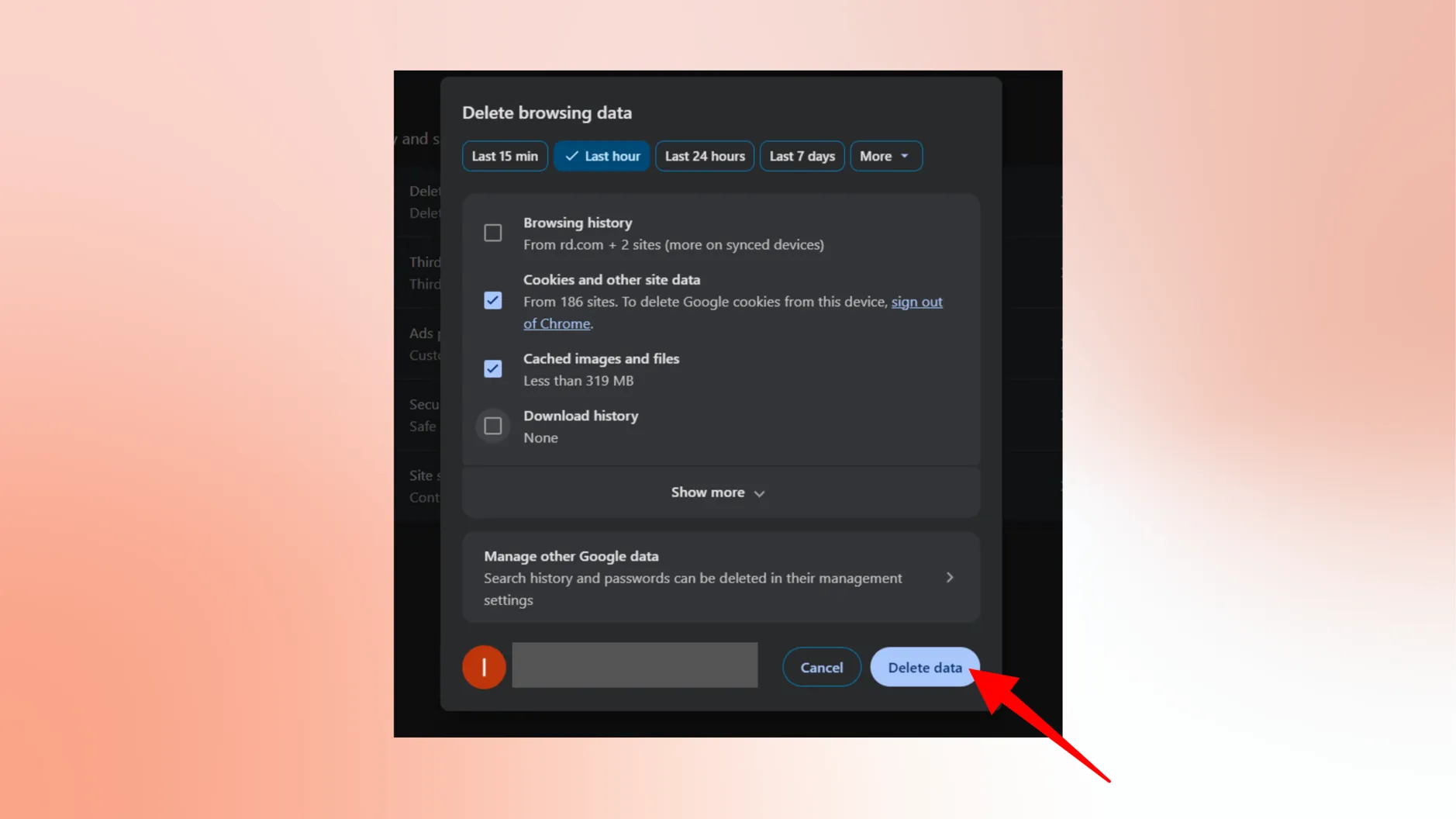Uncheck Cached images and files
The height and width of the screenshot is (819, 1456).
pos(493,368)
